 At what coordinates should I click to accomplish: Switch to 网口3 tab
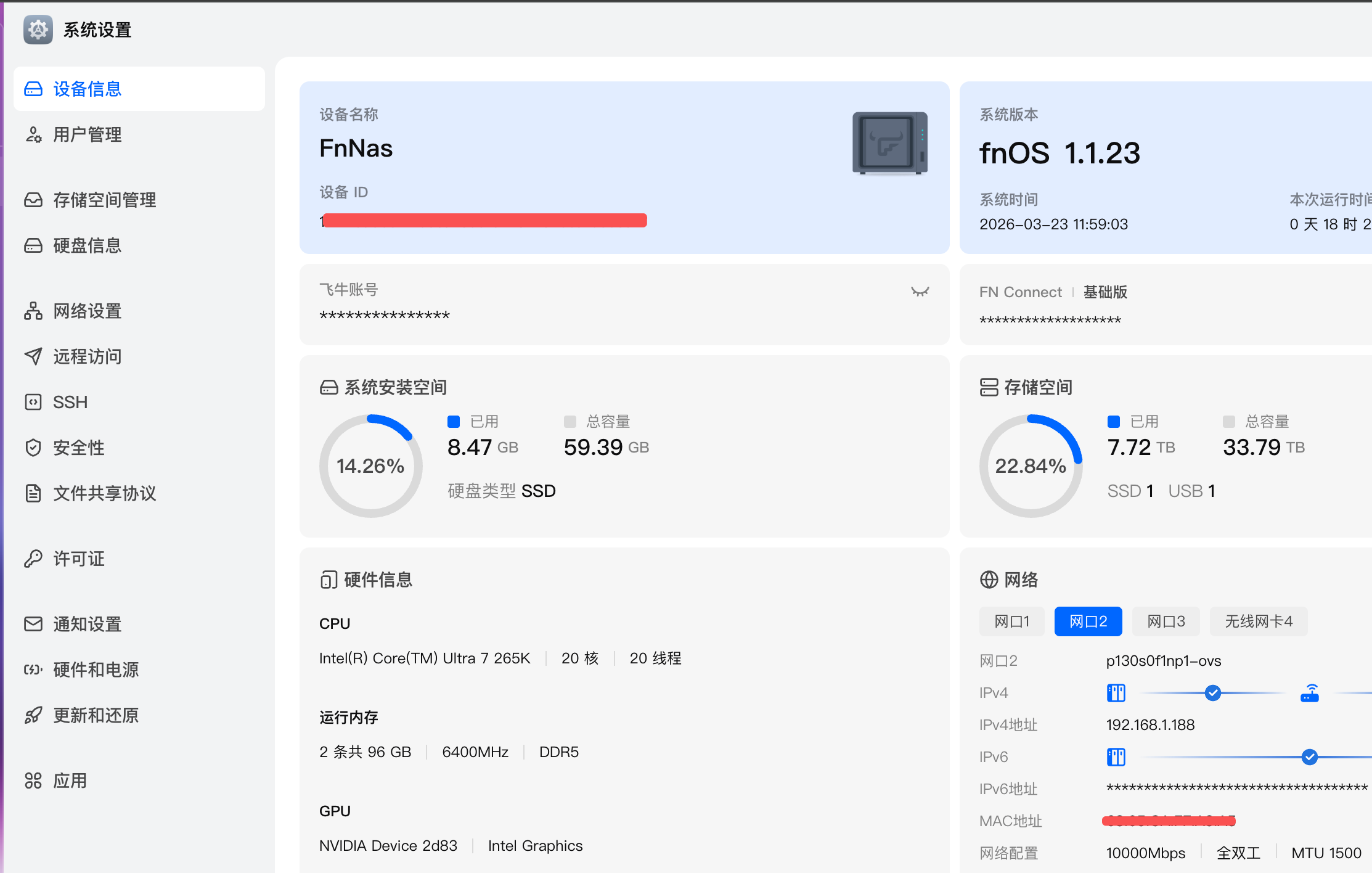pyautogui.click(x=1166, y=621)
